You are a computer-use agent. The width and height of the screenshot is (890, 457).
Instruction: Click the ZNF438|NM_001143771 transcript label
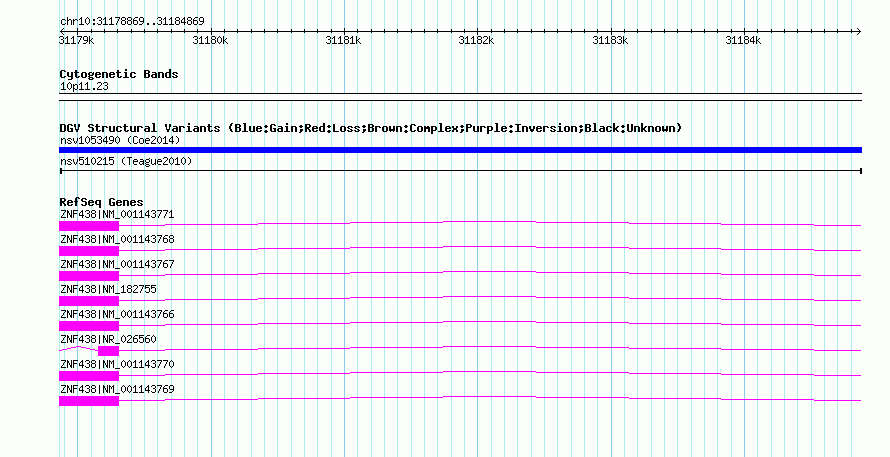[x=117, y=215]
